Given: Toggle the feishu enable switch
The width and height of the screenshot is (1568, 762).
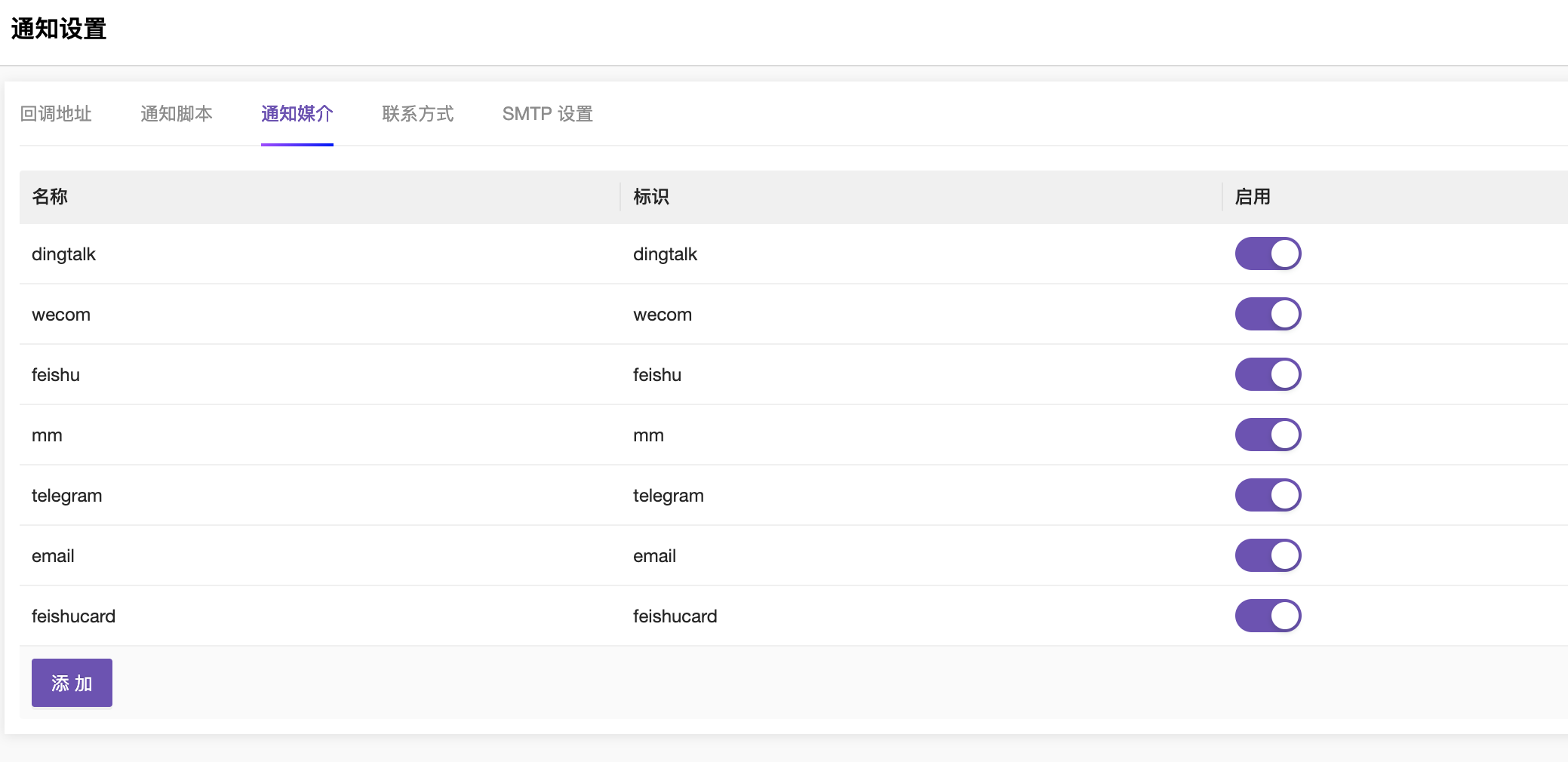Looking at the screenshot, I should [x=1268, y=374].
